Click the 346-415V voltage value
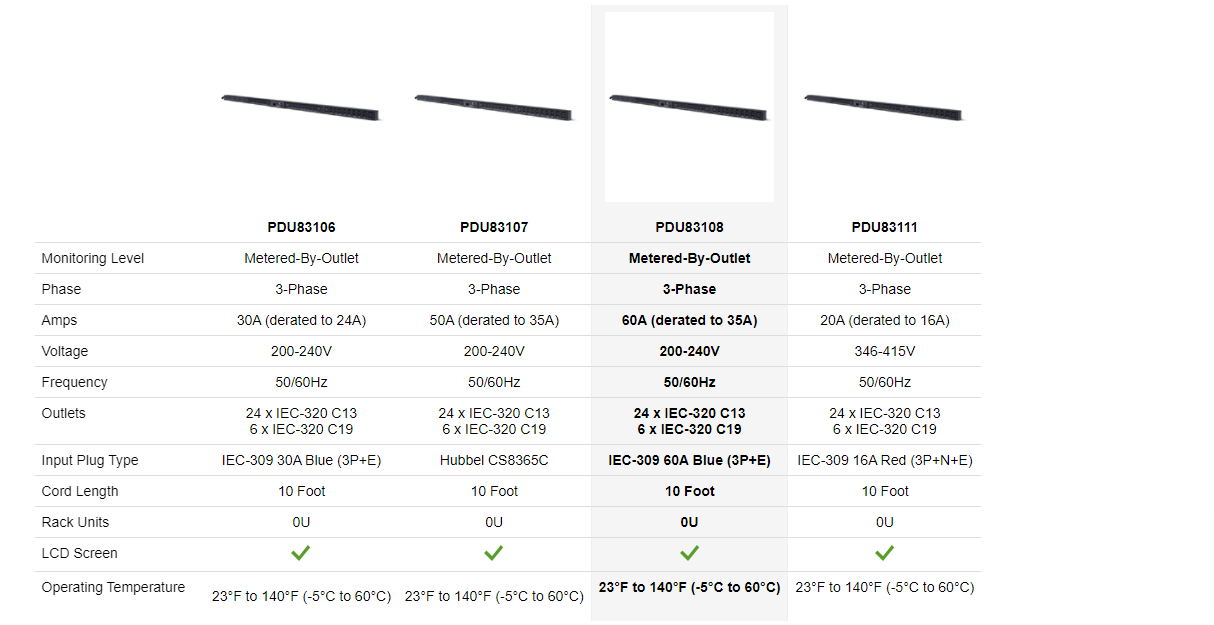 click(x=884, y=351)
